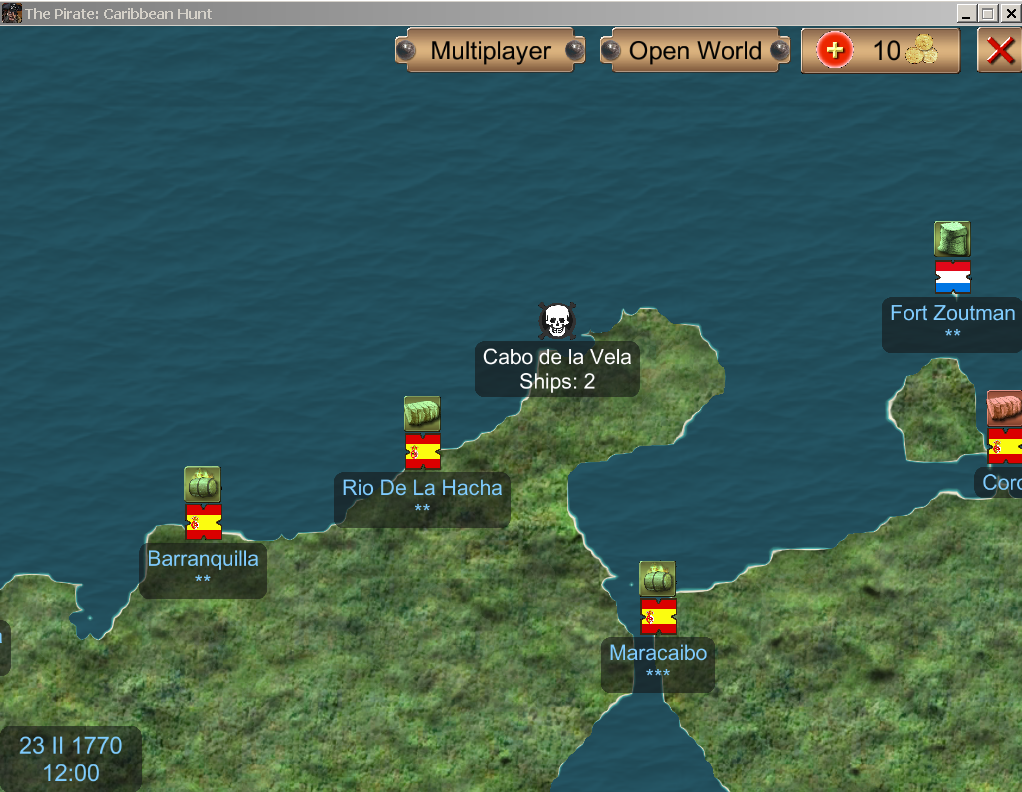Click the green sack icon above Fort Zoutman
The height and width of the screenshot is (792, 1022).
click(952, 239)
